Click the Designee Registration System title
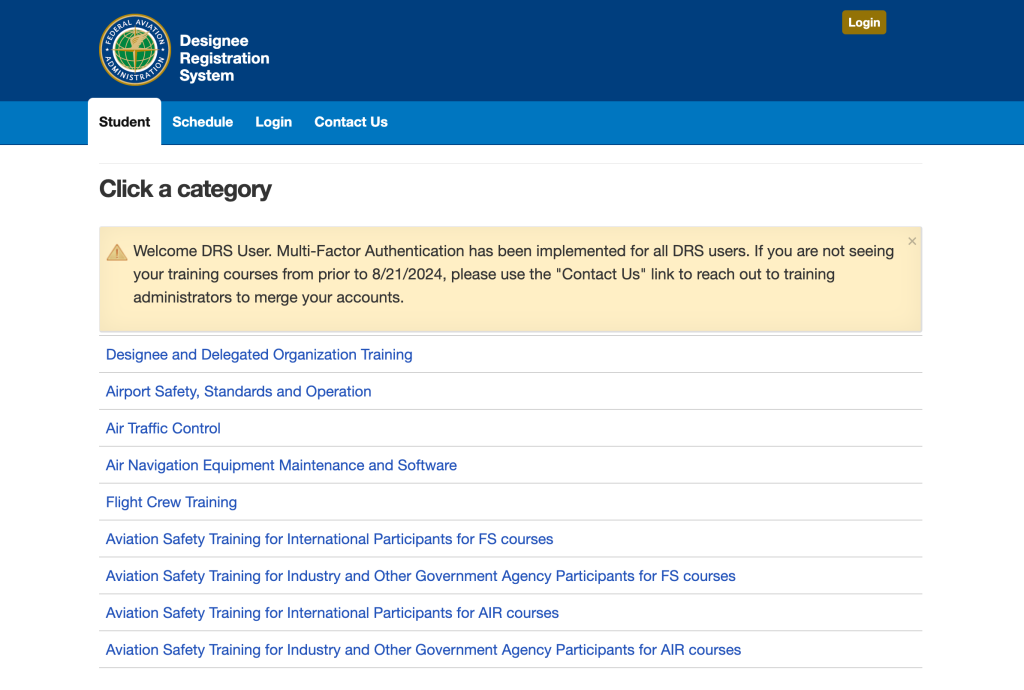1024x690 pixels. (x=224, y=58)
